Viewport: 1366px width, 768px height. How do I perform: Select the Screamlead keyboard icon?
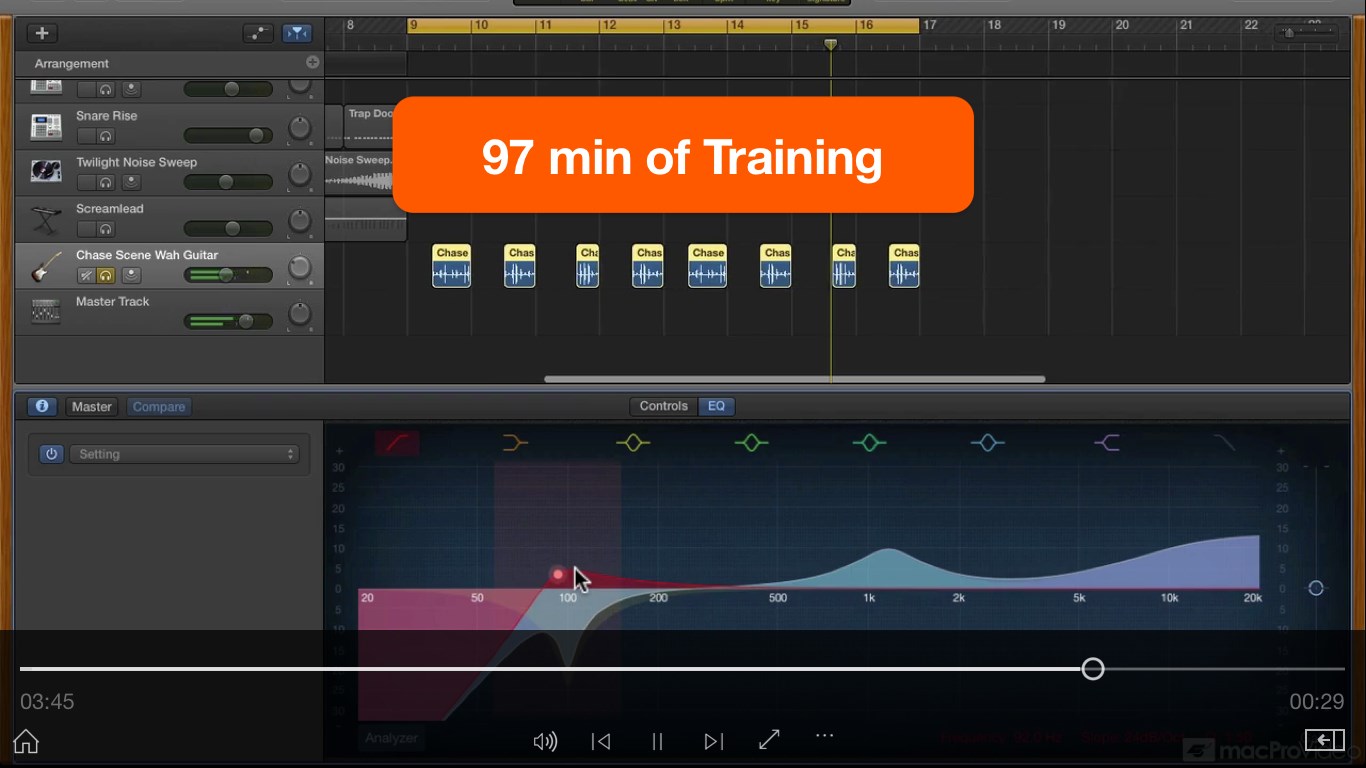[44, 219]
